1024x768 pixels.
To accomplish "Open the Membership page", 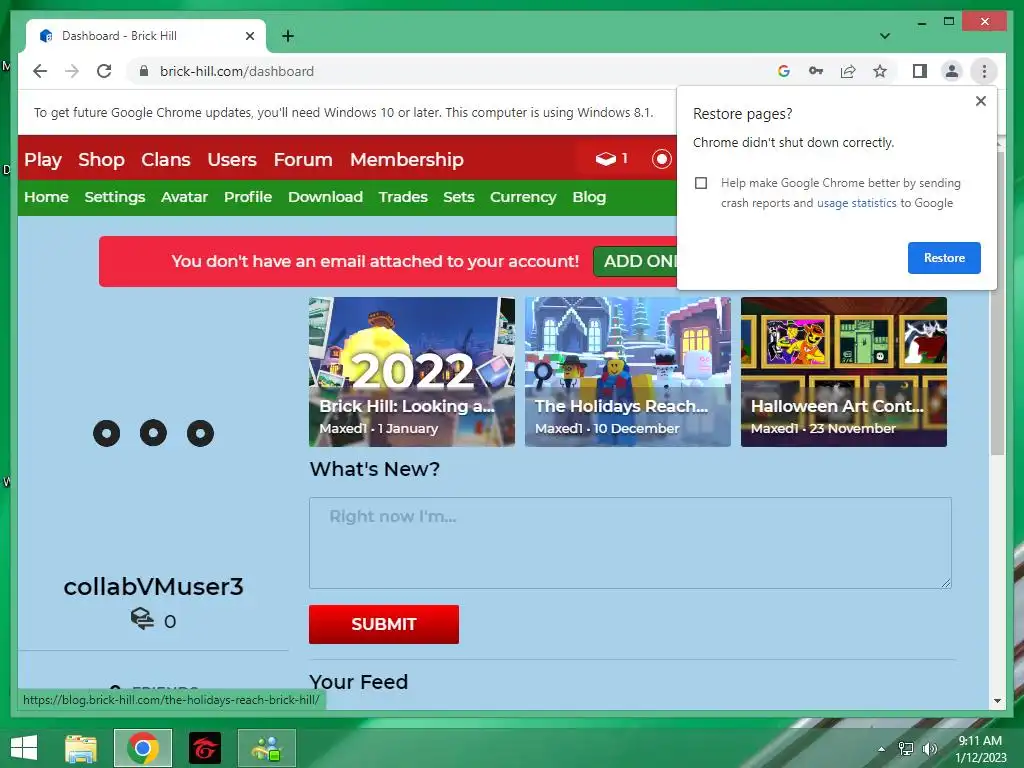I will tap(407, 159).
